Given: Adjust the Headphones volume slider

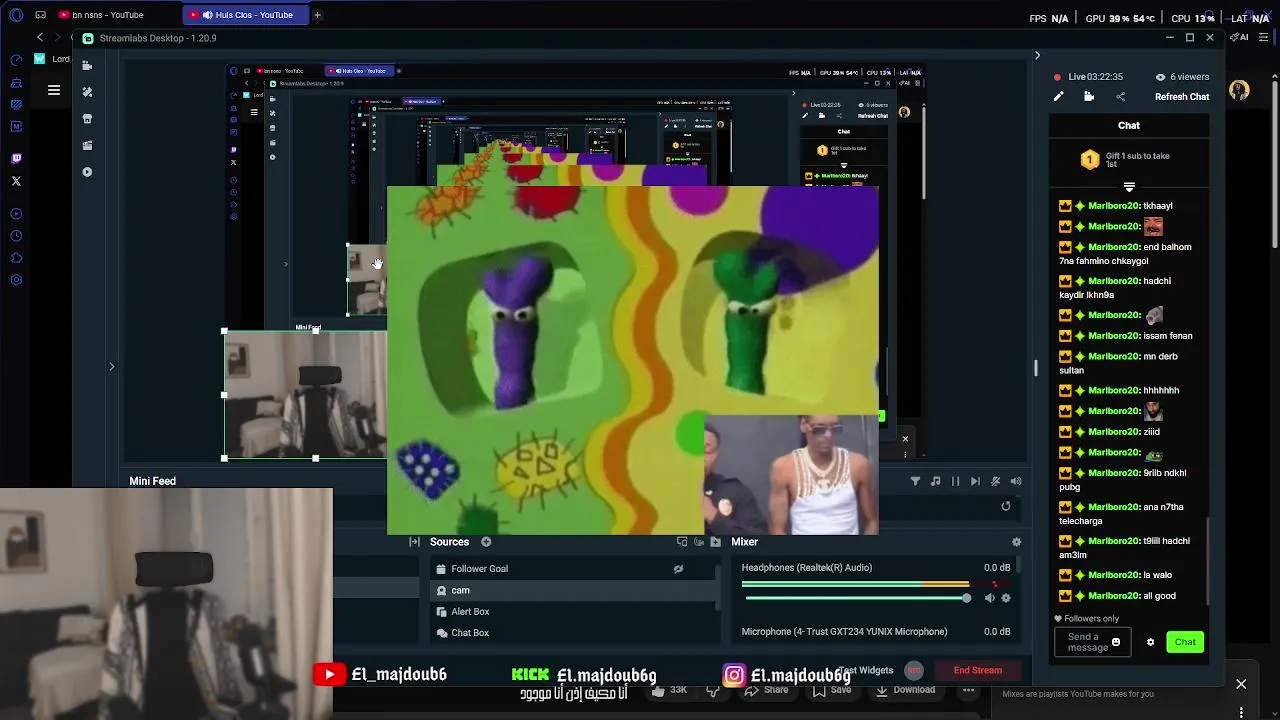Looking at the screenshot, I should point(857,598).
